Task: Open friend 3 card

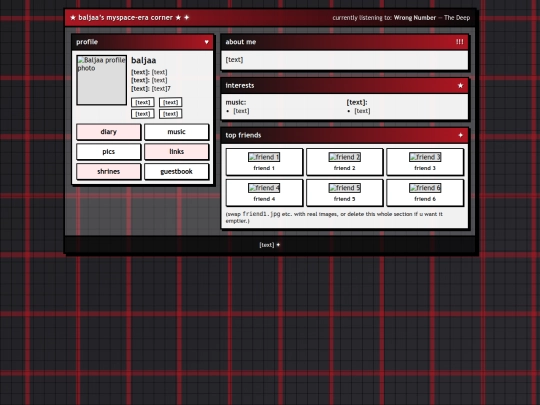Action: [425, 162]
